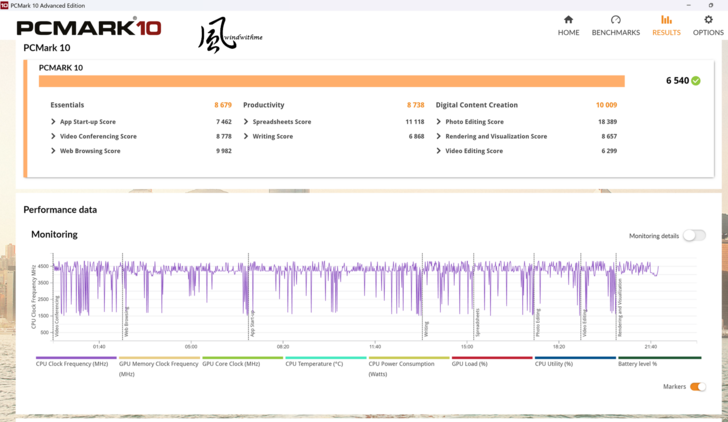Click the app icon in the title bar
The image size is (728, 422).
[x=5, y=5]
